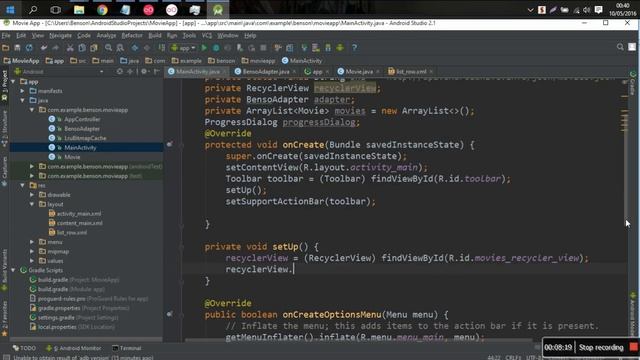Expand the values folder
Viewport: 640px width, 360px height.
[x=32, y=261]
